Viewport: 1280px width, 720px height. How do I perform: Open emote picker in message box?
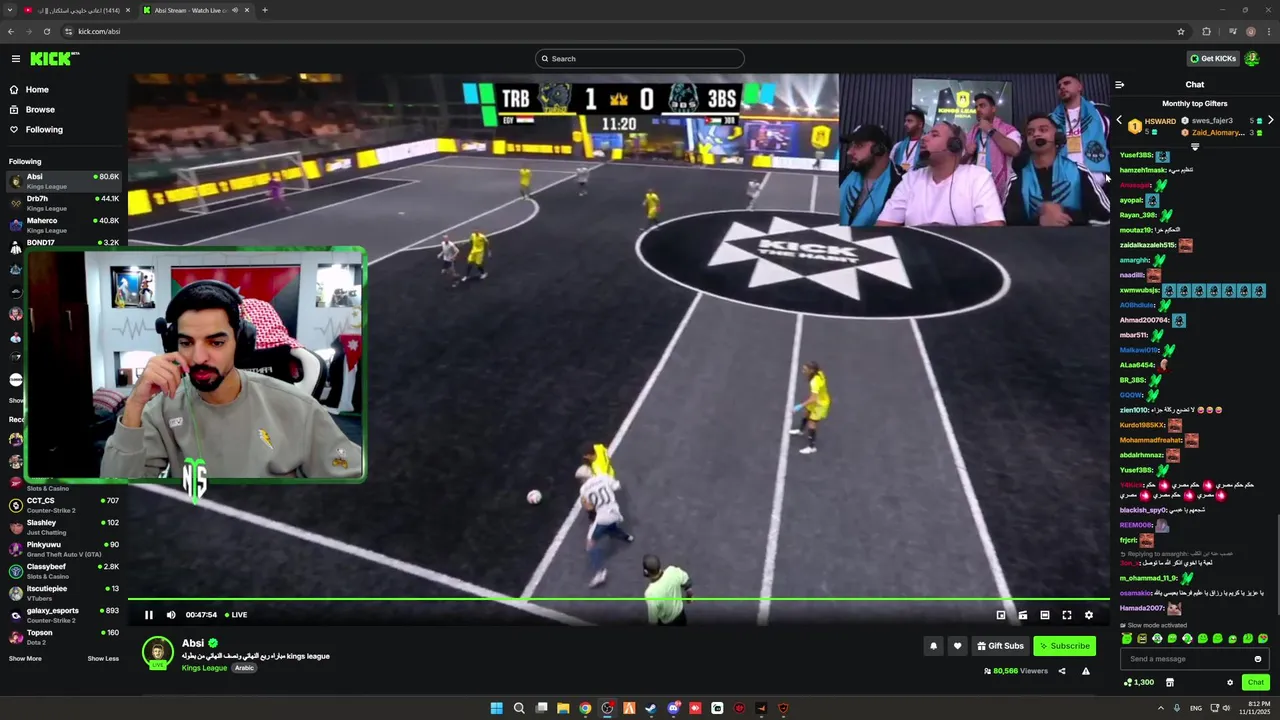click(1258, 659)
